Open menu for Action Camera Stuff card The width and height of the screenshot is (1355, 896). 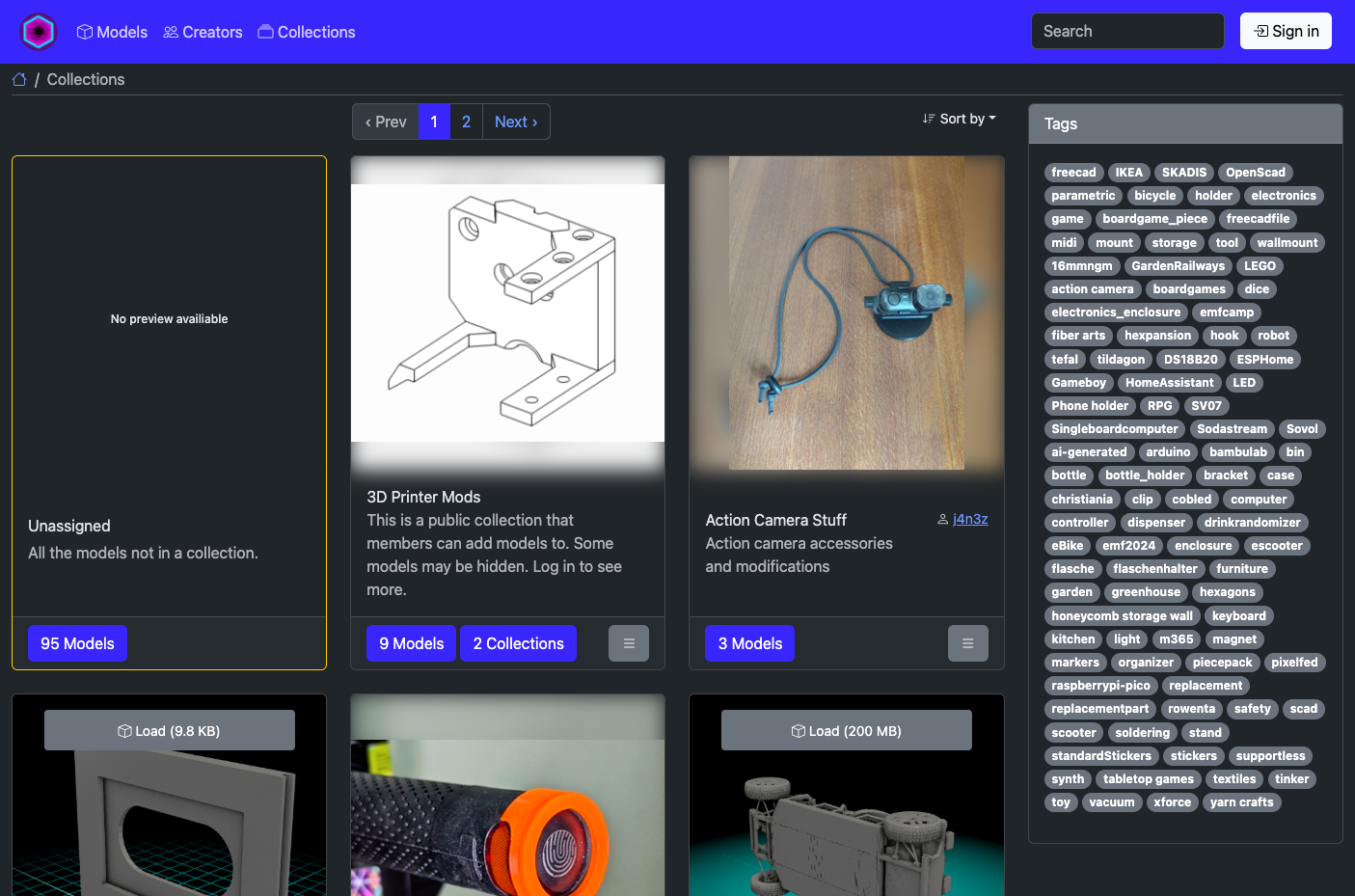968,643
